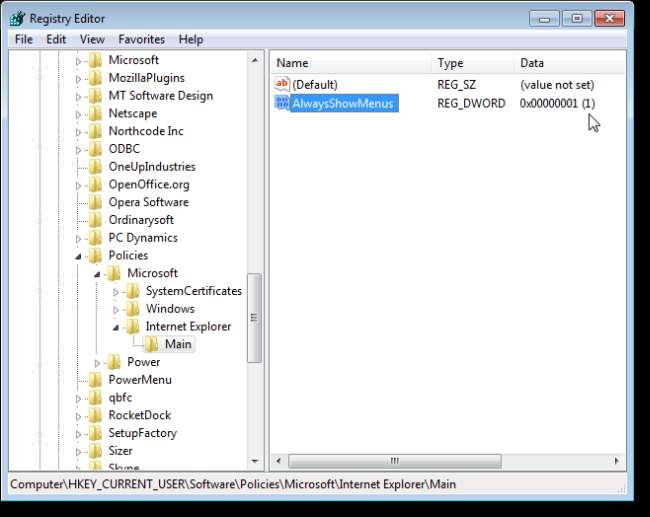The width and height of the screenshot is (650, 517).
Task: Collapse the Internet Explorer key
Action: [116, 328]
